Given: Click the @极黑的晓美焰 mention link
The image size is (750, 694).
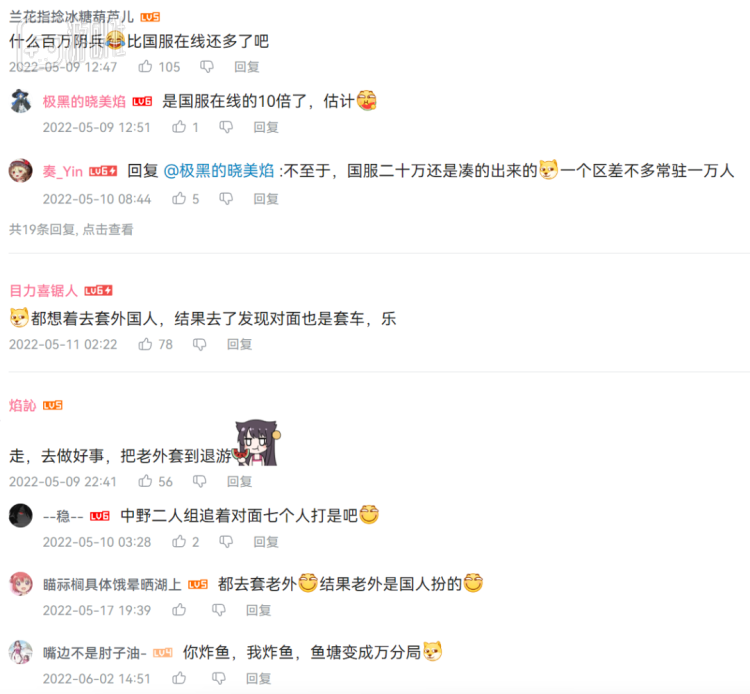Looking at the screenshot, I should click(219, 171).
